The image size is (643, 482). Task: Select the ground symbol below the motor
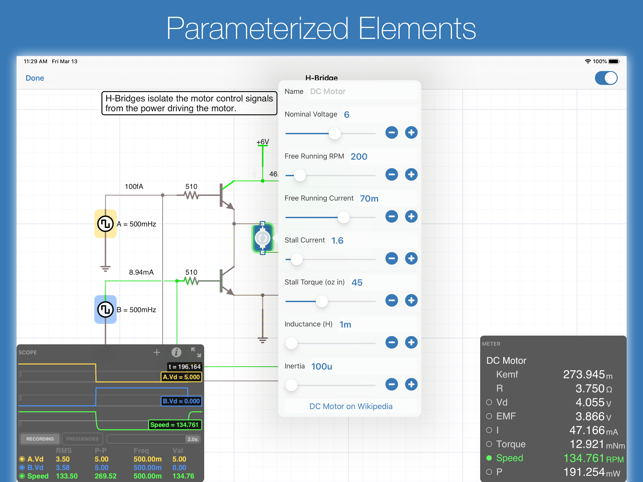262,340
